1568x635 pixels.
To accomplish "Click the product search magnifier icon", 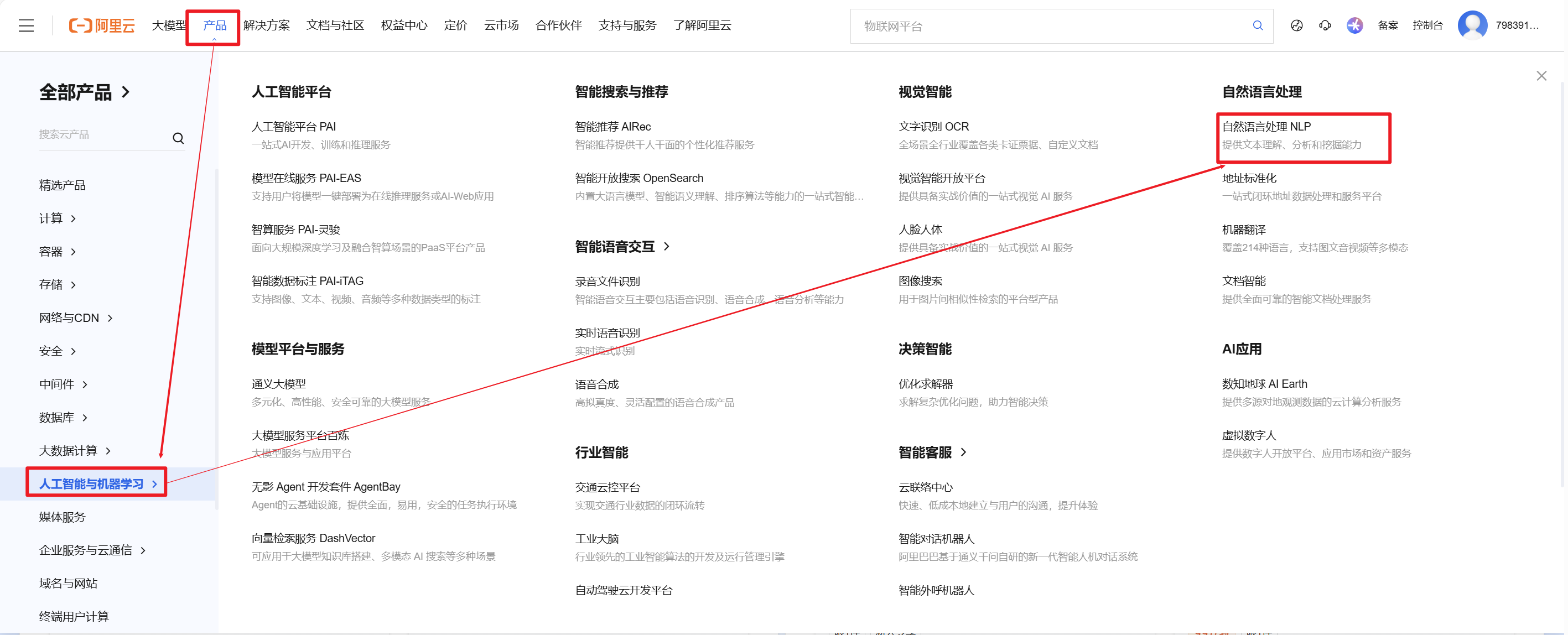I will pyautogui.click(x=178, y=138).
